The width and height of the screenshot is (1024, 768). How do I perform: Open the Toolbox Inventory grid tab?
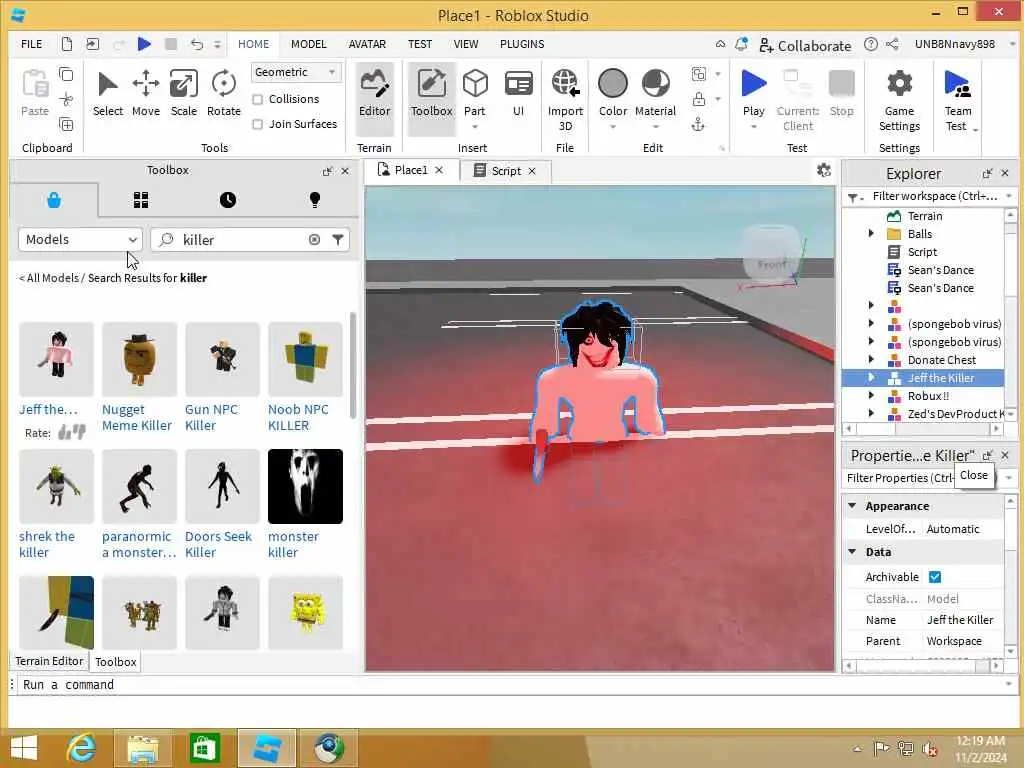(141, 200)
